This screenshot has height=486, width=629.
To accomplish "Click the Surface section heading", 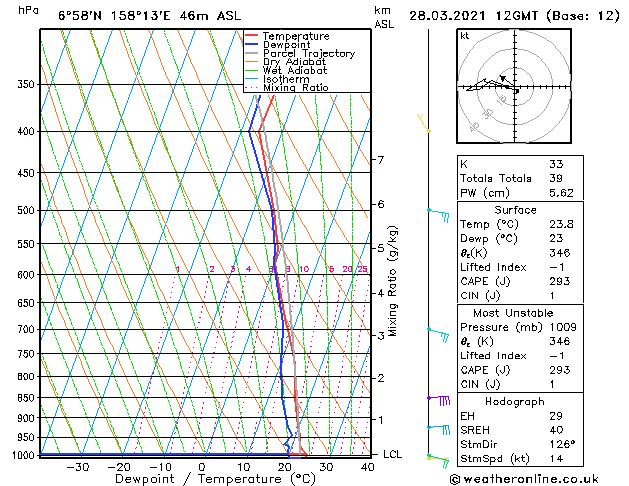I will point(515,210).
